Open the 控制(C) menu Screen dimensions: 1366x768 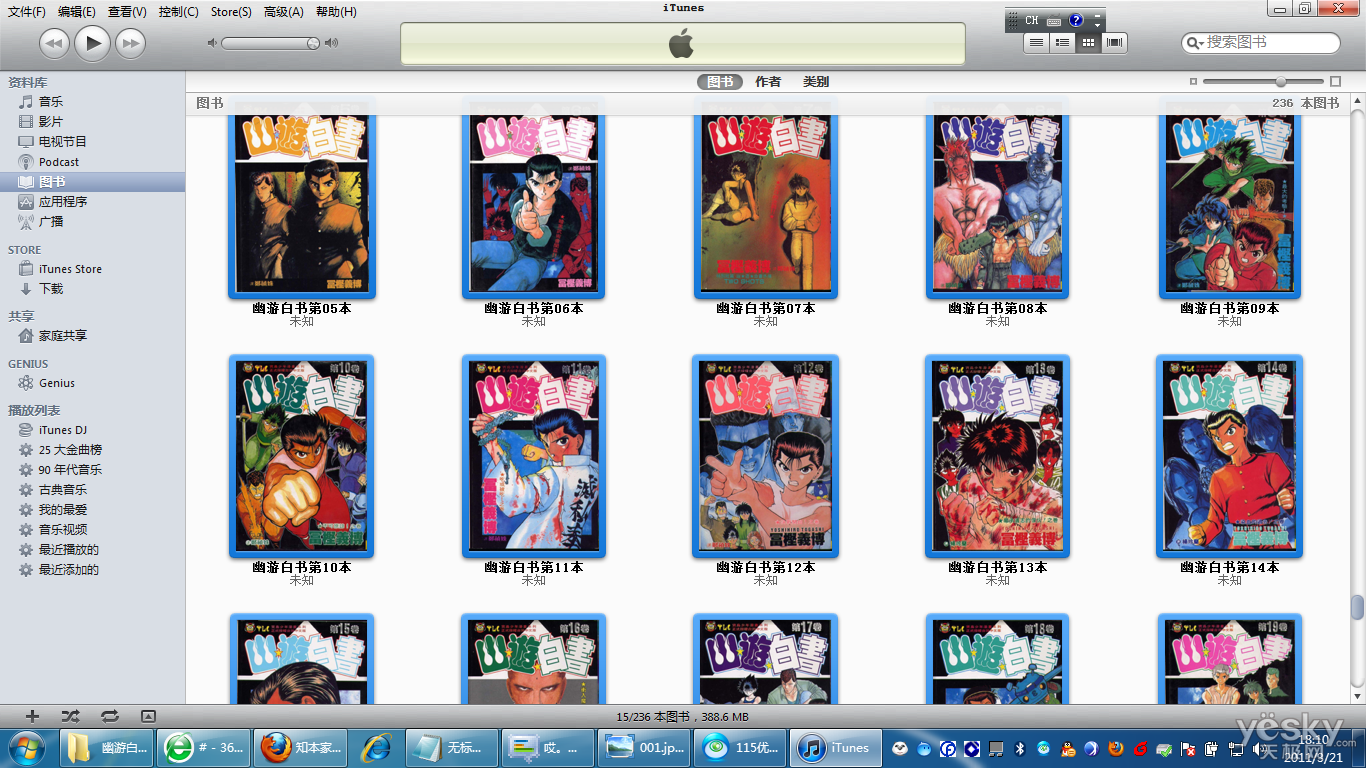point(178,12)
